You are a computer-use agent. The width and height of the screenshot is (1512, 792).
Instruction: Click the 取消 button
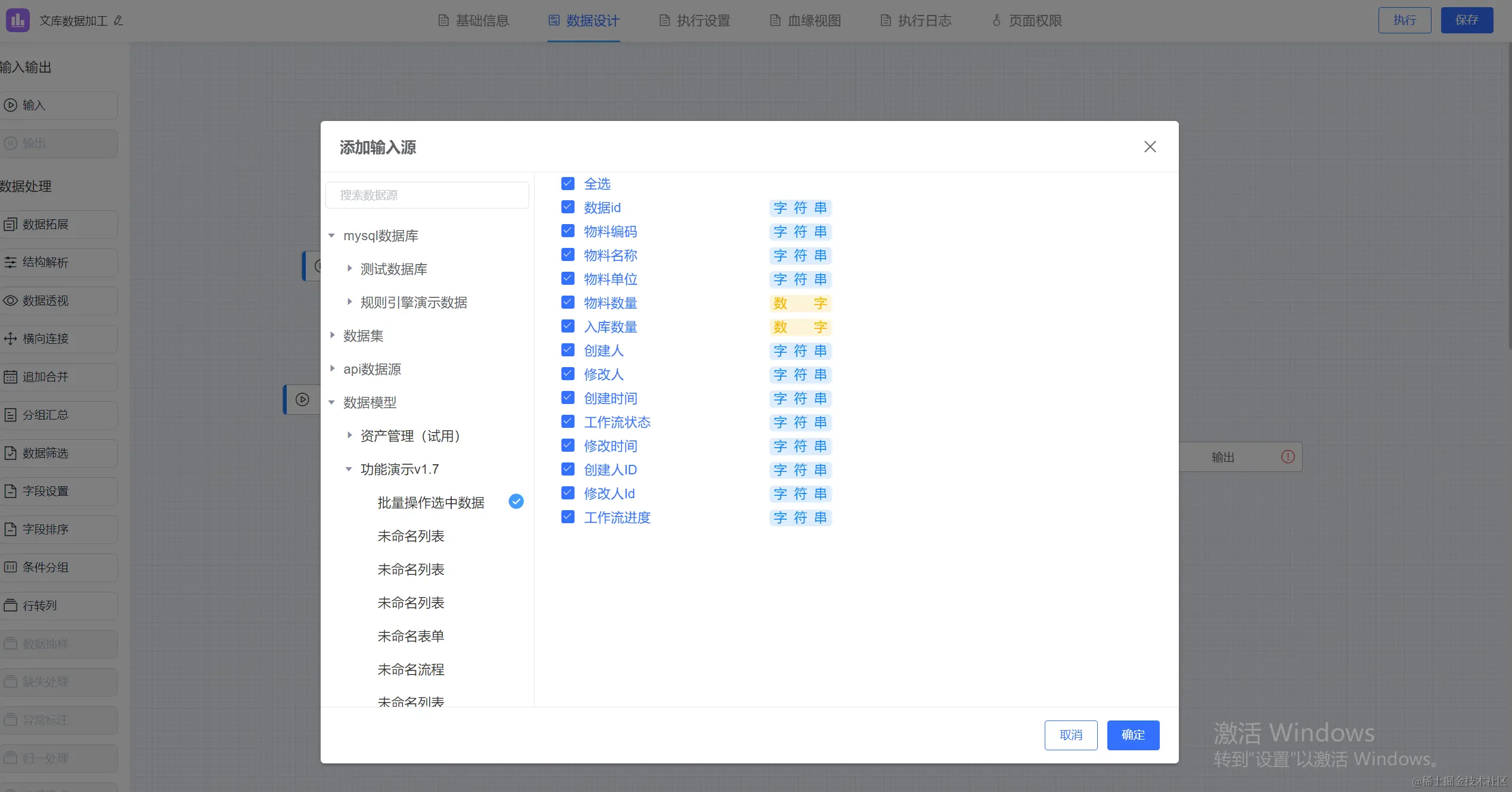click(x=1070, y=735)
